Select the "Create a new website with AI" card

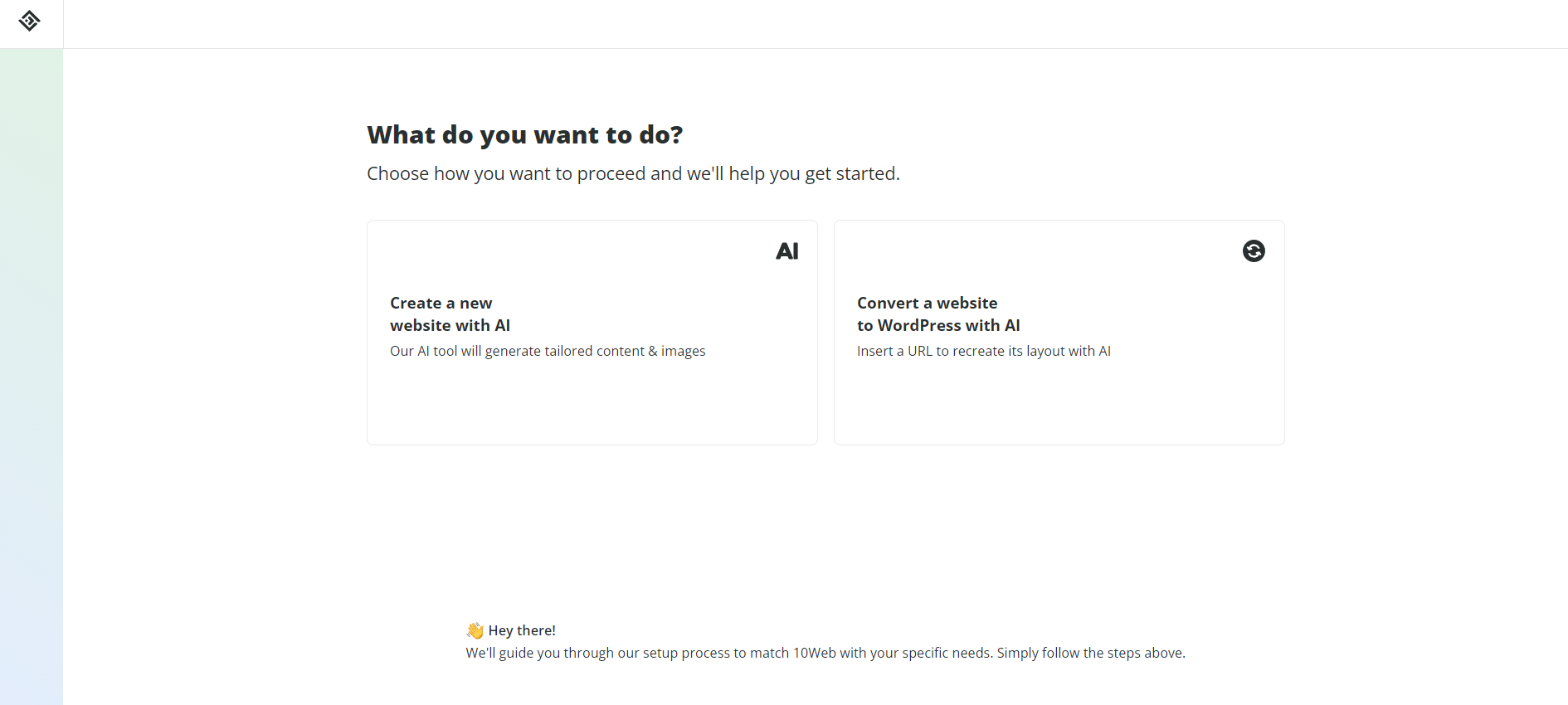coord(592,398)
